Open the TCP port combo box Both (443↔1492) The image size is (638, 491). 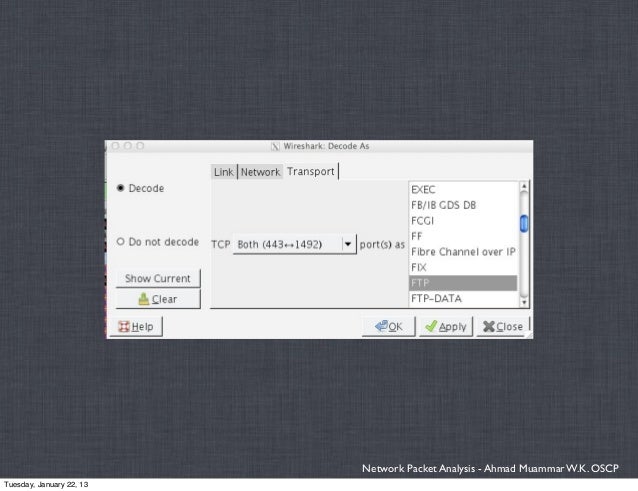point(295,244)
